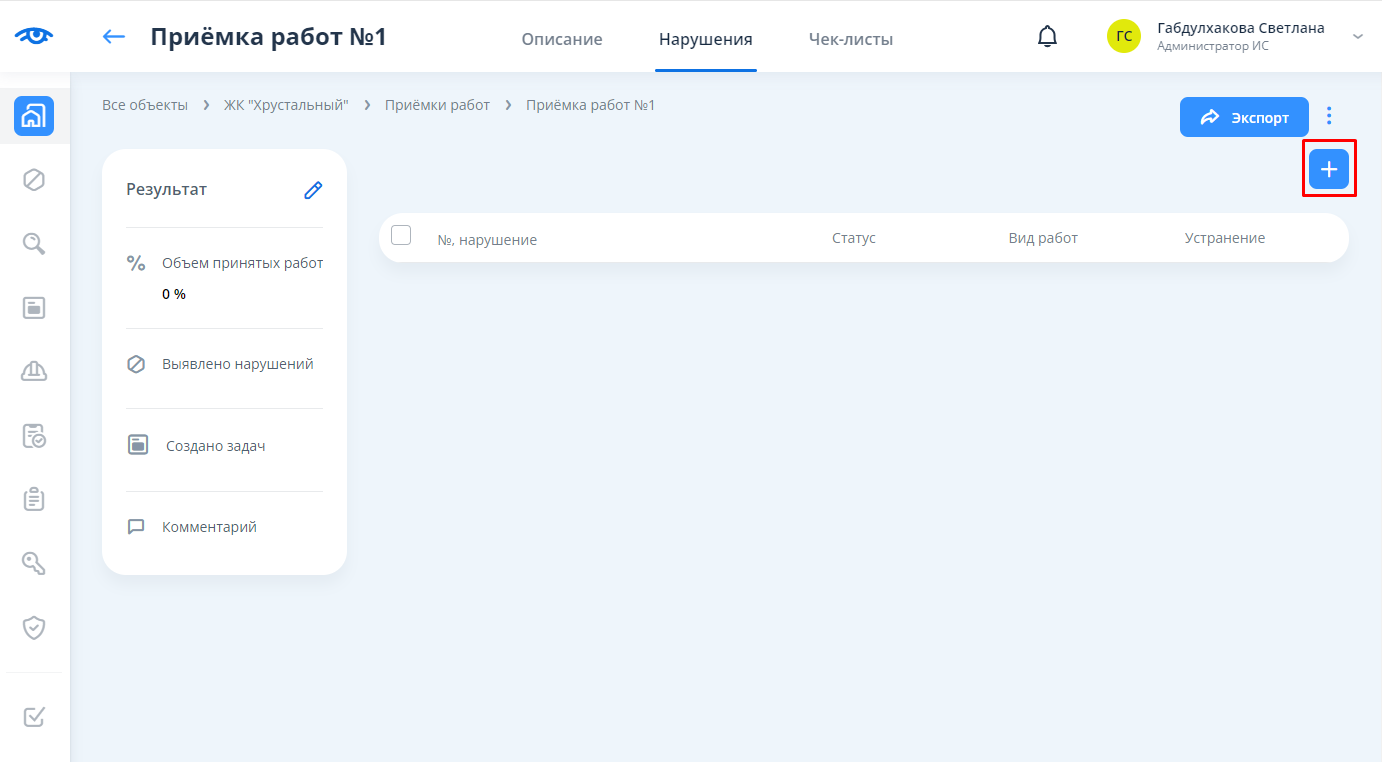Open the objects building icon in sidebar
This screenshot has height=762, width=1382.
34,117
